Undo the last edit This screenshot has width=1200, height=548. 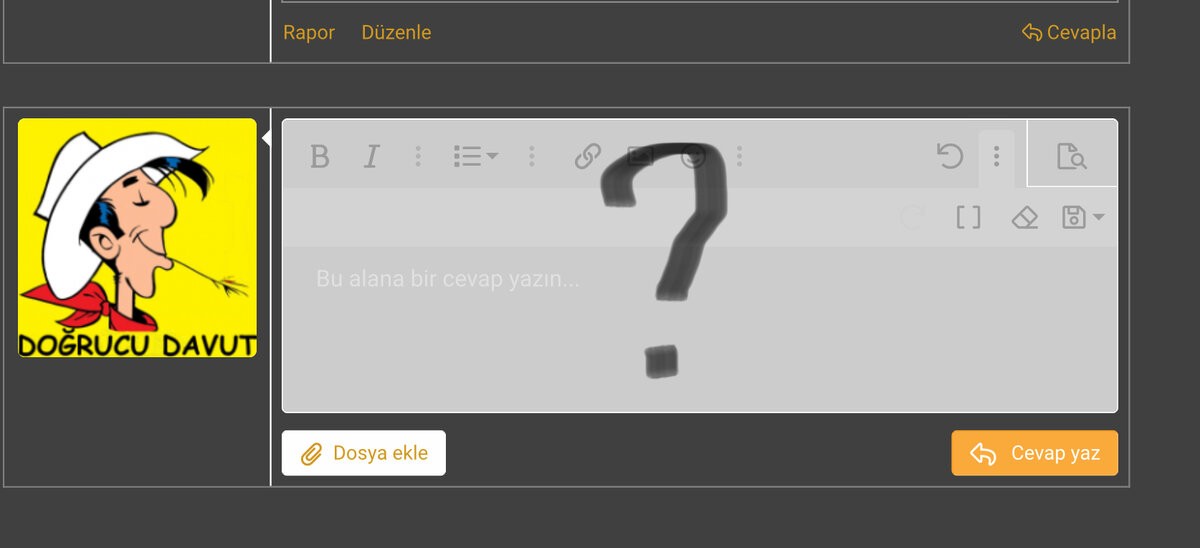pos(949,156)
